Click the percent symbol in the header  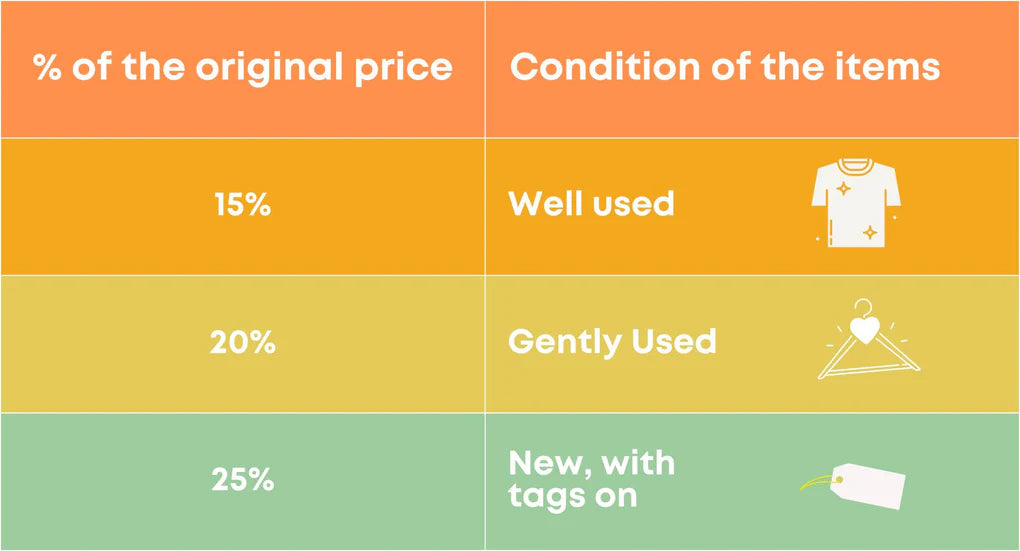[x=47, y=67]
